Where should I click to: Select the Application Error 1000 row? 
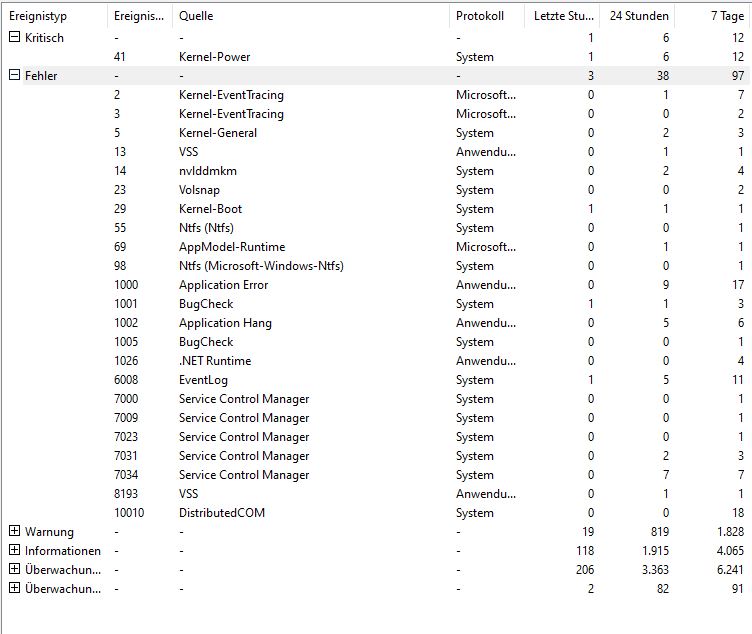click(376, 285)
